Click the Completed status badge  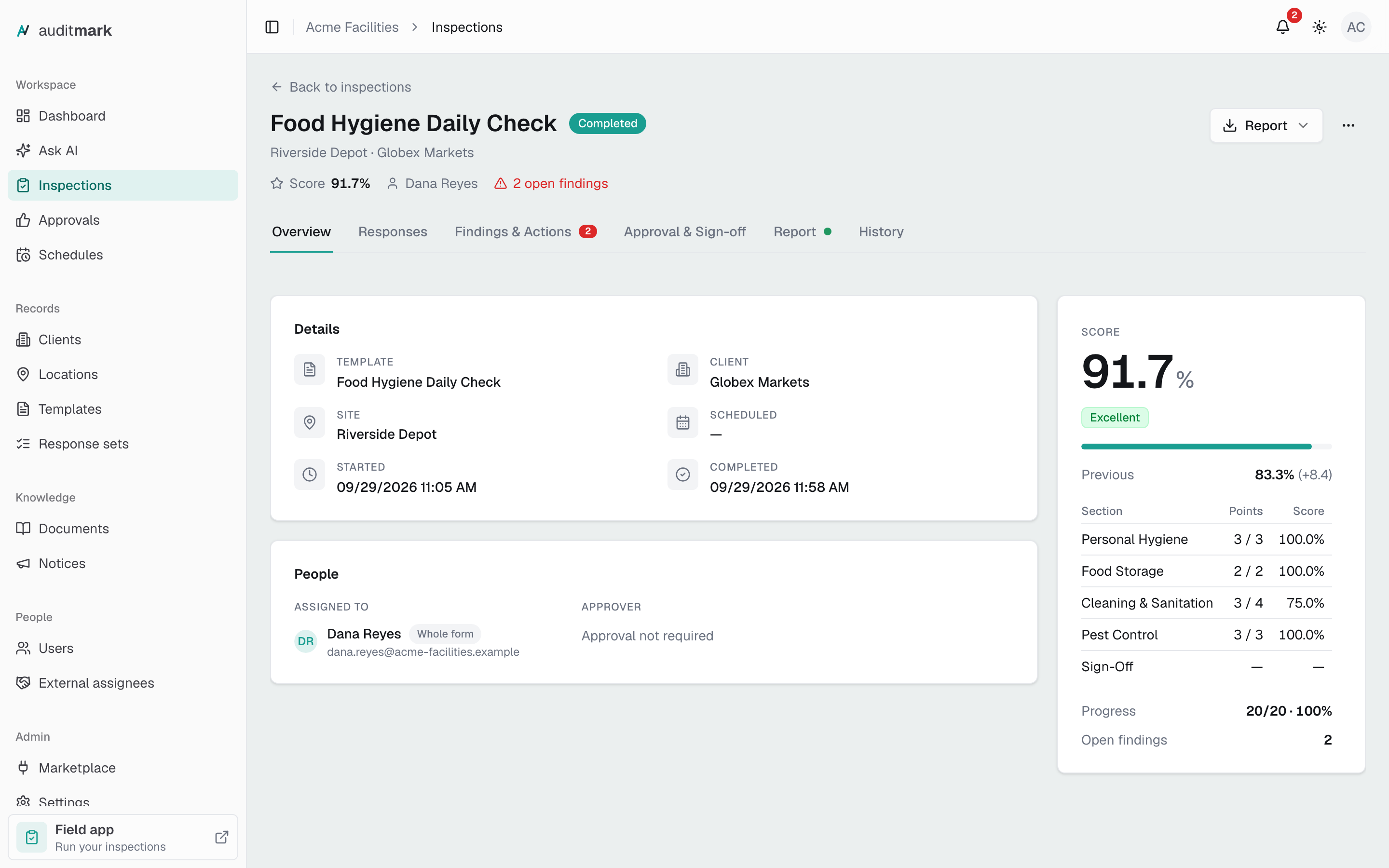(607, 123)
